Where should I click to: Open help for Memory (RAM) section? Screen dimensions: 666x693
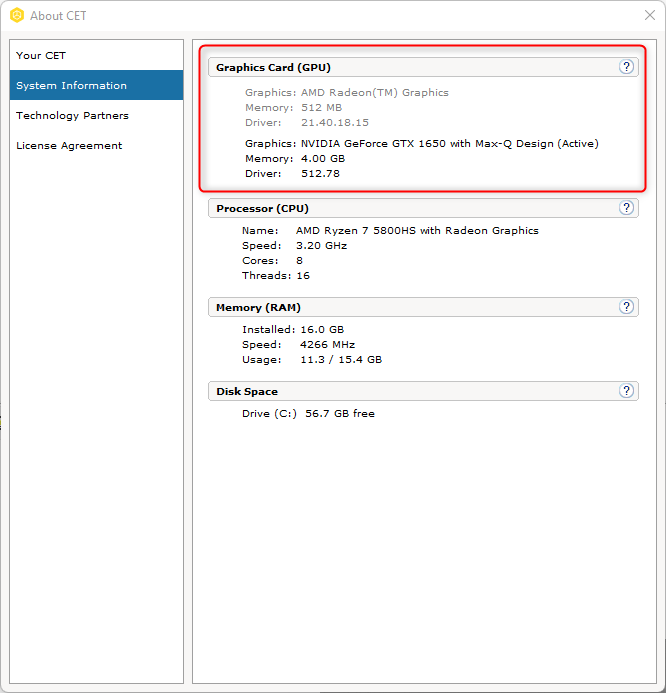tap(626, 307)
